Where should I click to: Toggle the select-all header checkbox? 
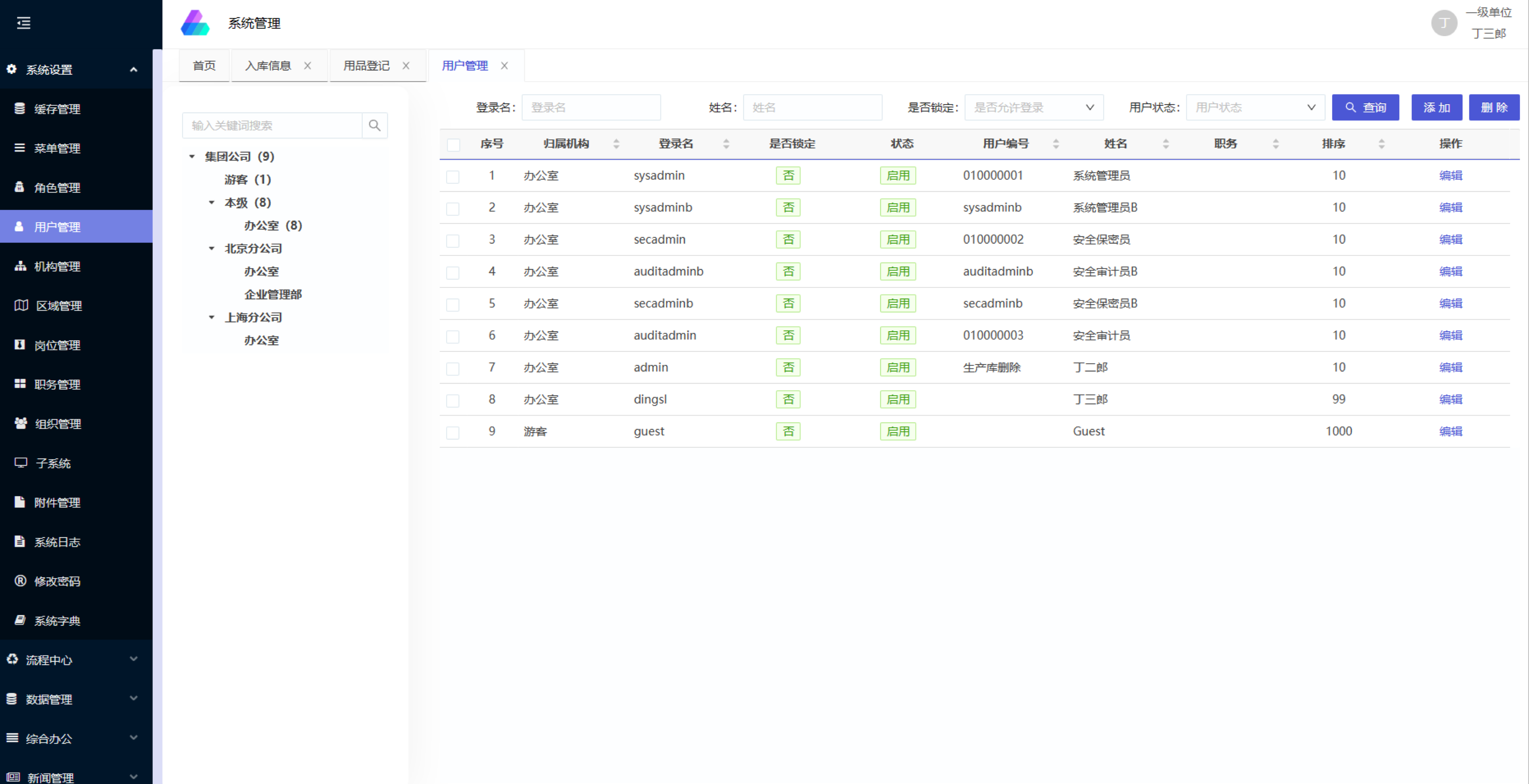pos(453,144)
